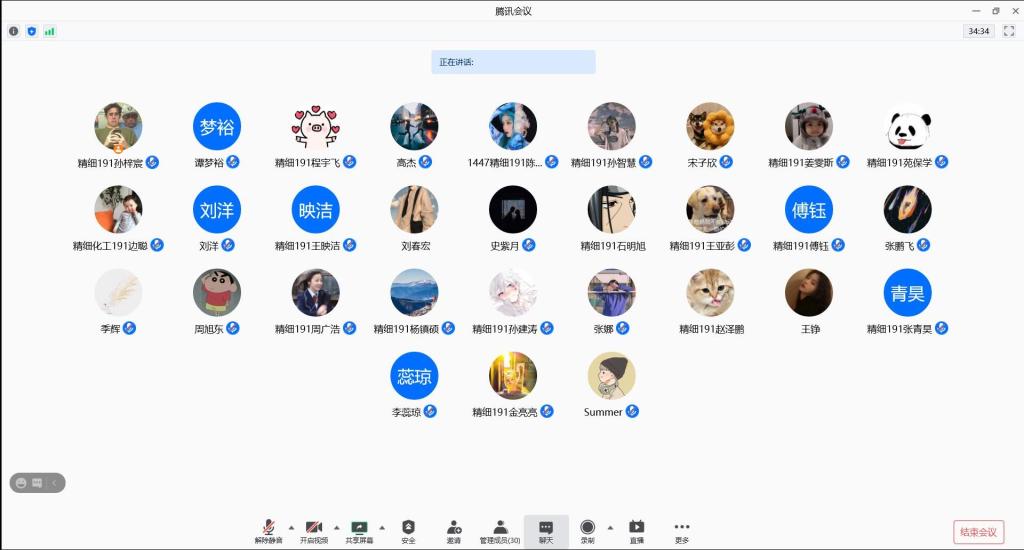Click the blue security shield icon
The height and width of the screenshot is (550, 1024).
[31, 31]
